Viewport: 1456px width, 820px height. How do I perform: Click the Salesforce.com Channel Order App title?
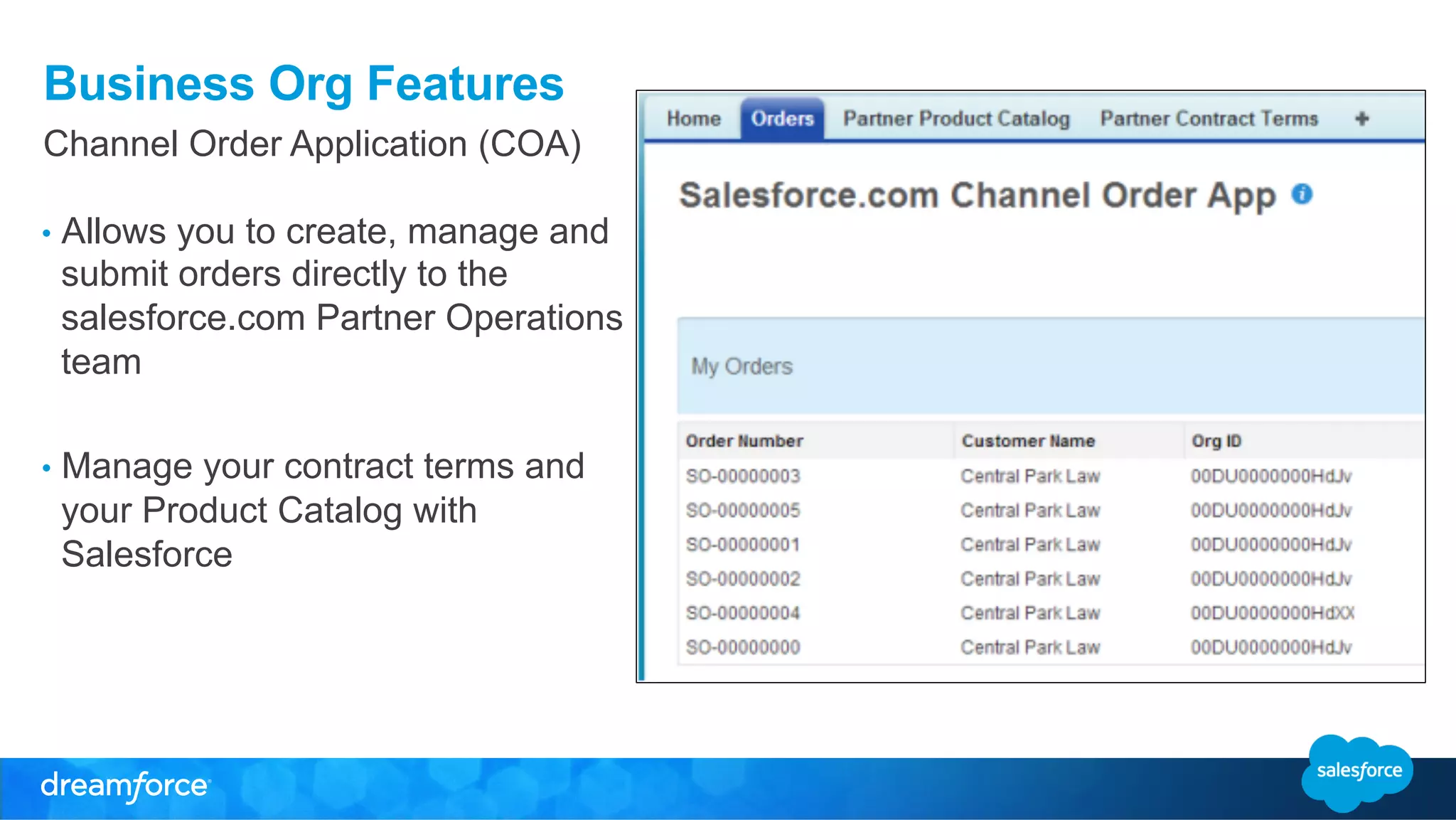[978, 196]
